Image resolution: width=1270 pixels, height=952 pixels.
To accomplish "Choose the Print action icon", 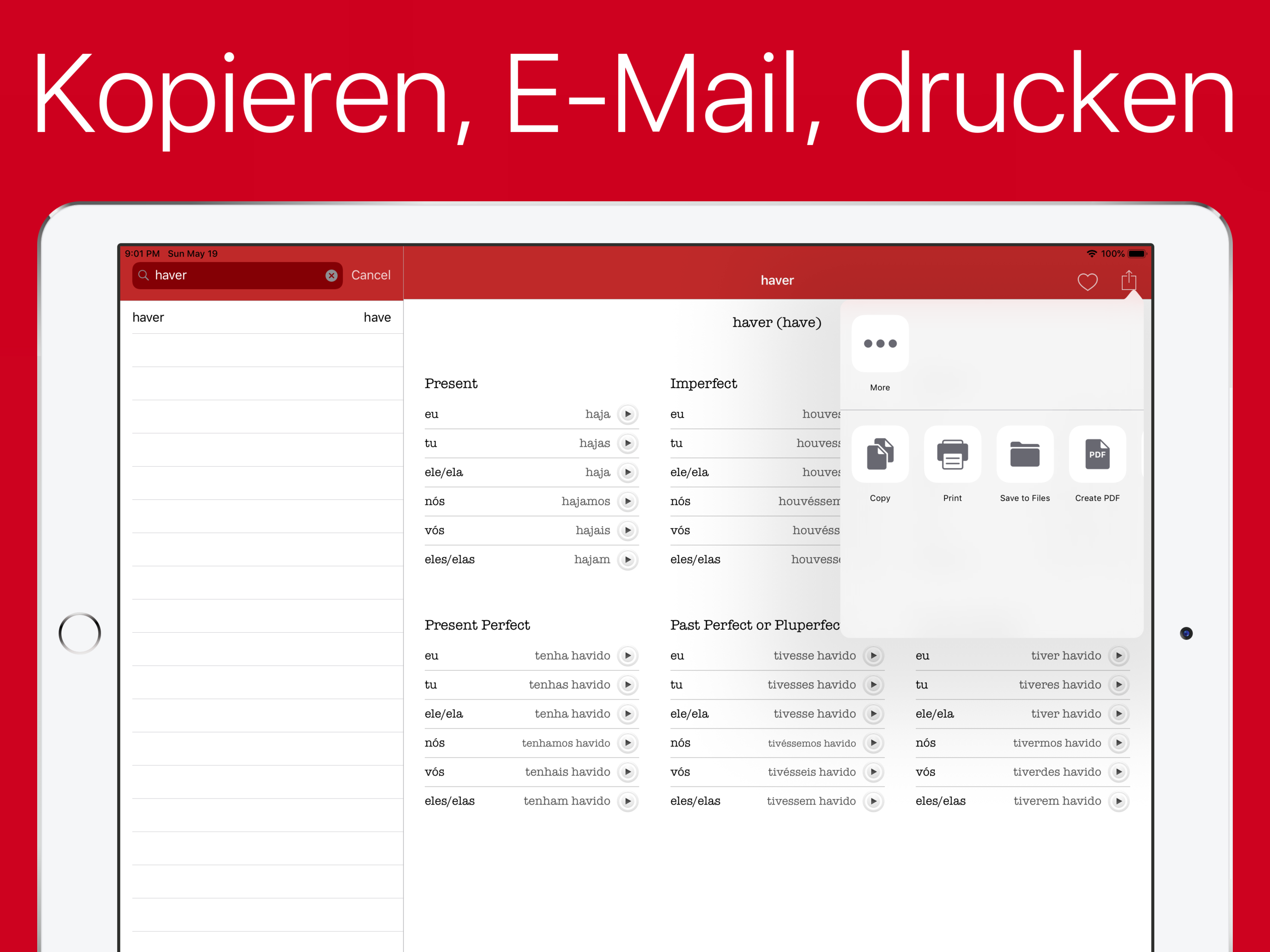I will coord(952,454).
